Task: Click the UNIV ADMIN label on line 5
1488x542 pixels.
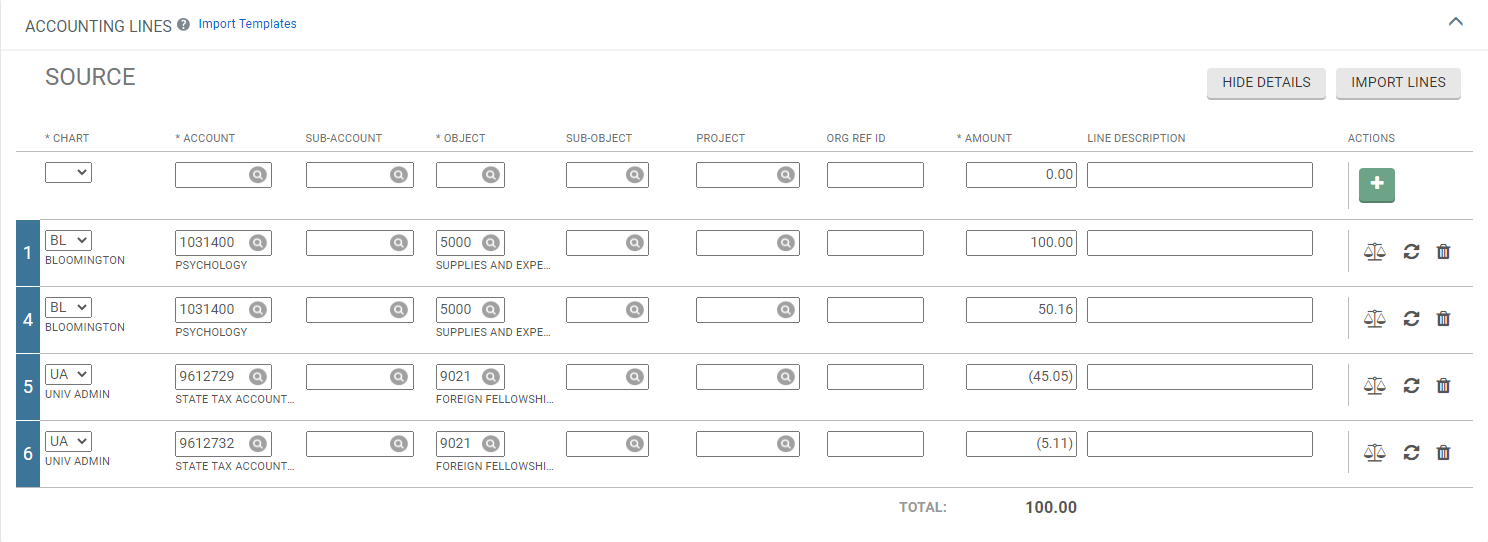Action: (x=77, y=394)
